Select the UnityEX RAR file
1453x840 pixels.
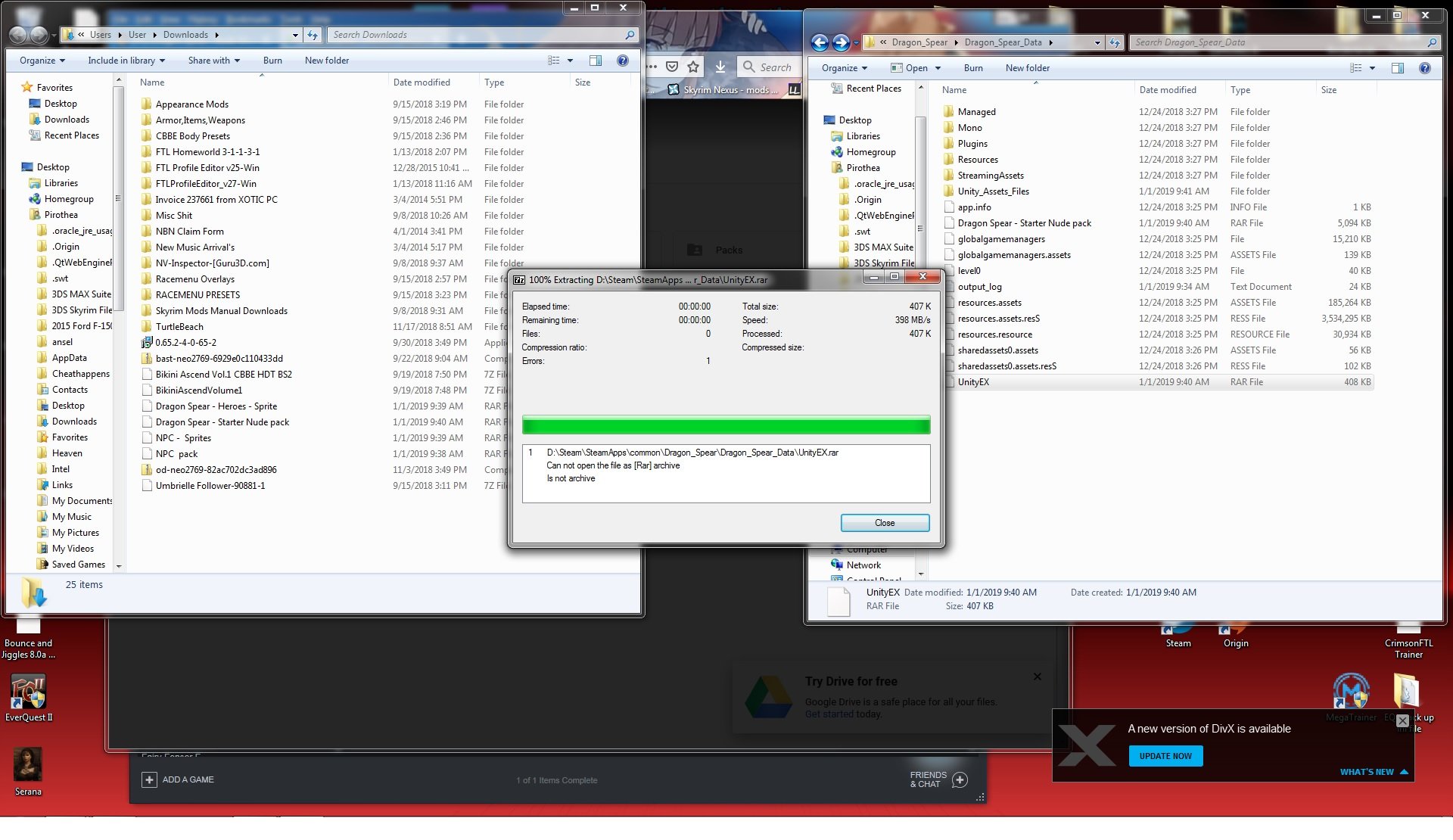tap(1158, 382)
